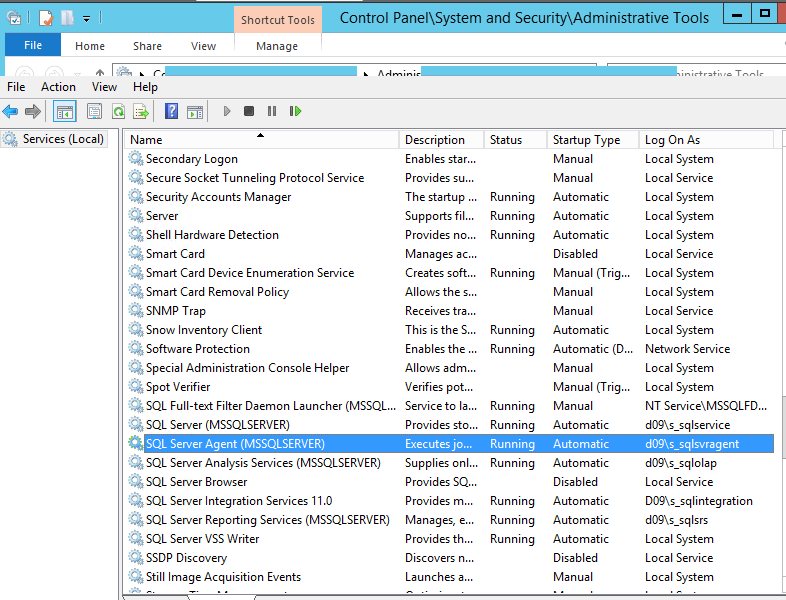Select Still Image Acquisition Events service
786x600 pixels.
point(449,577)
